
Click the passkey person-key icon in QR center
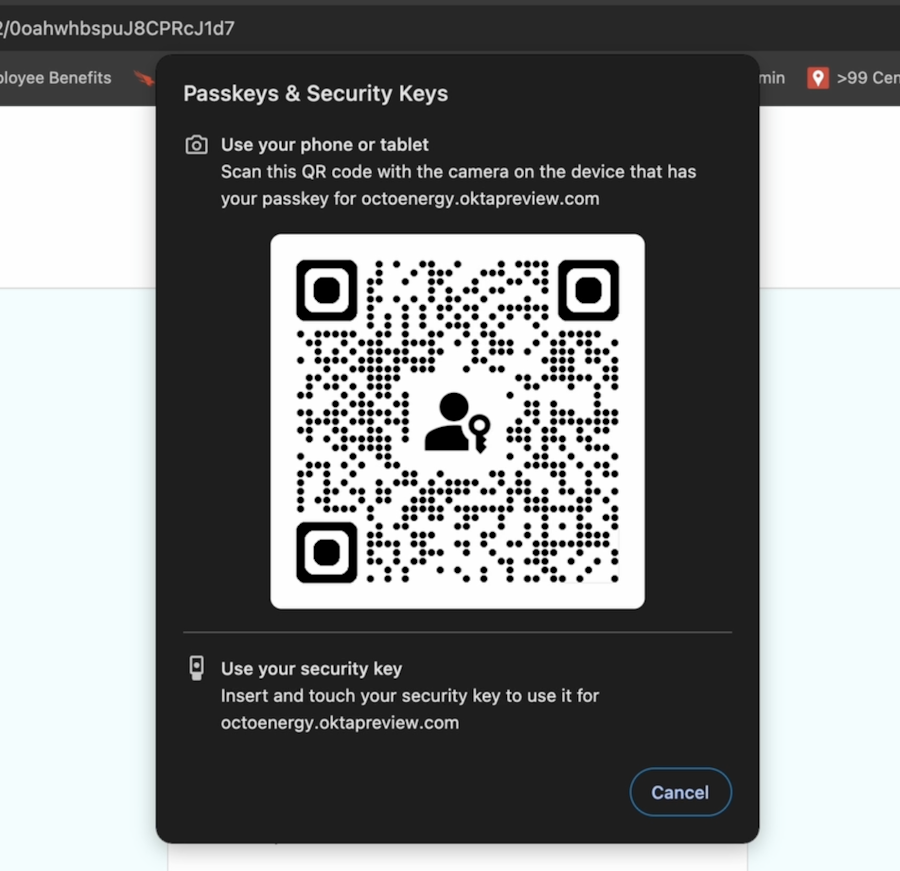[x=457, y=422]
